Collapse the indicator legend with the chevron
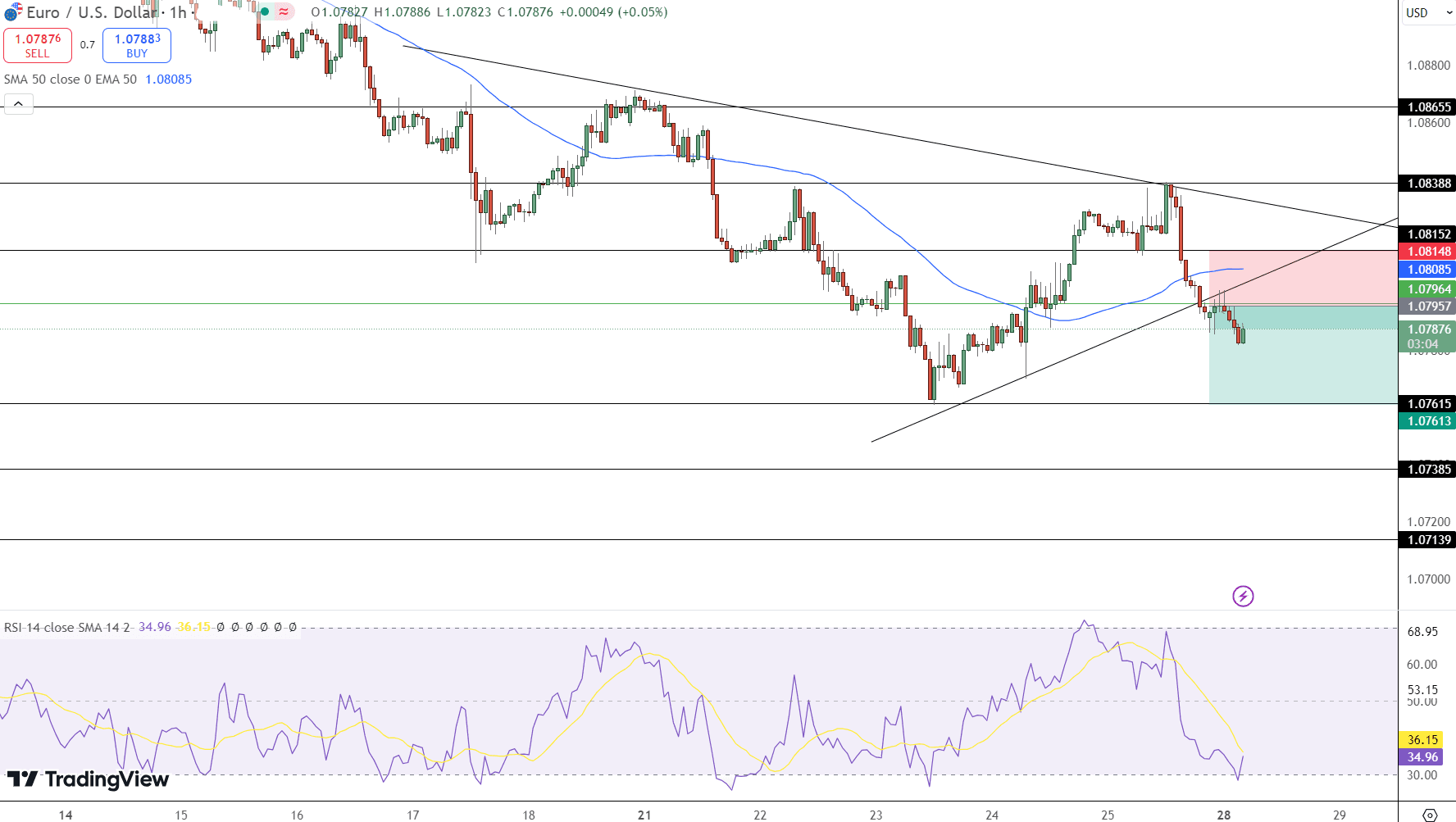Screen dimensions: 1456x822 tap(19, 104)
